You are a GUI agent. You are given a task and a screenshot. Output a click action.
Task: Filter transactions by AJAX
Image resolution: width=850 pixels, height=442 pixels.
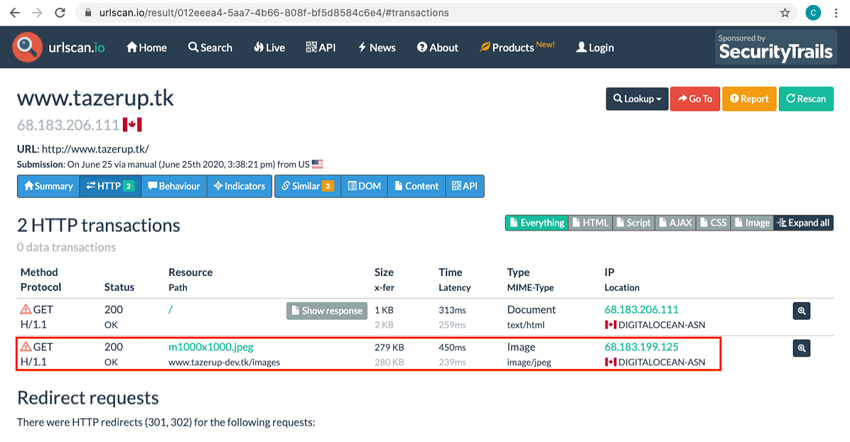(x=675, y=223)
